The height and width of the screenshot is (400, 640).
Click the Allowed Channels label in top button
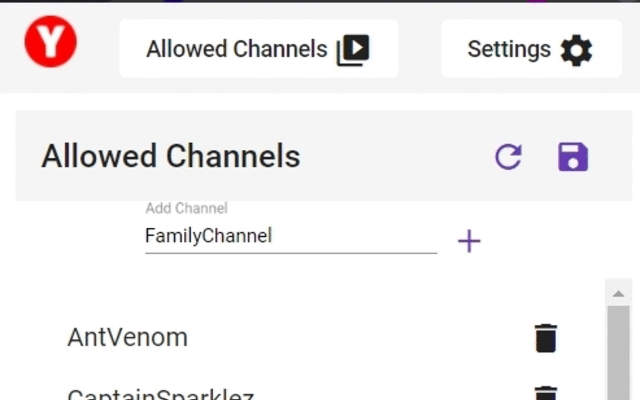pyautogui.click(x=236, y=49)
